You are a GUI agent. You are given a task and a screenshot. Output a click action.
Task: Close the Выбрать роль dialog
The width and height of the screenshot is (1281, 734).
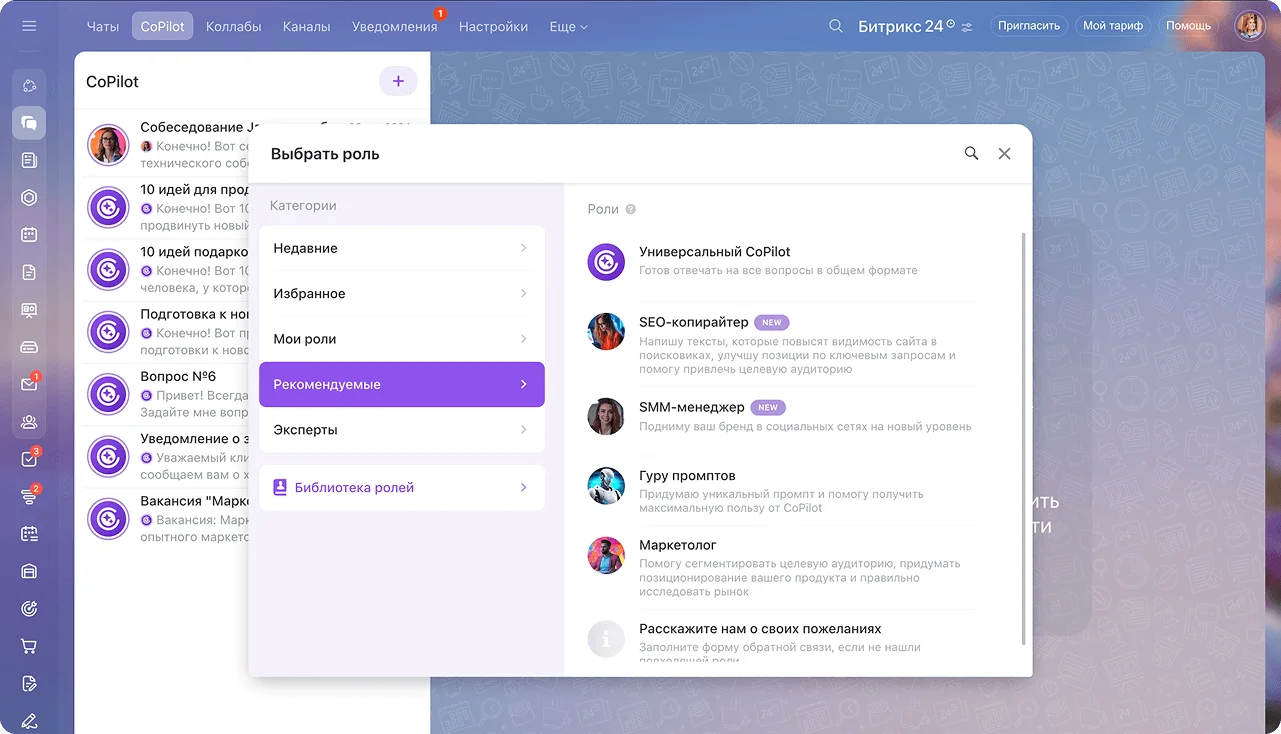(1005, 154)
